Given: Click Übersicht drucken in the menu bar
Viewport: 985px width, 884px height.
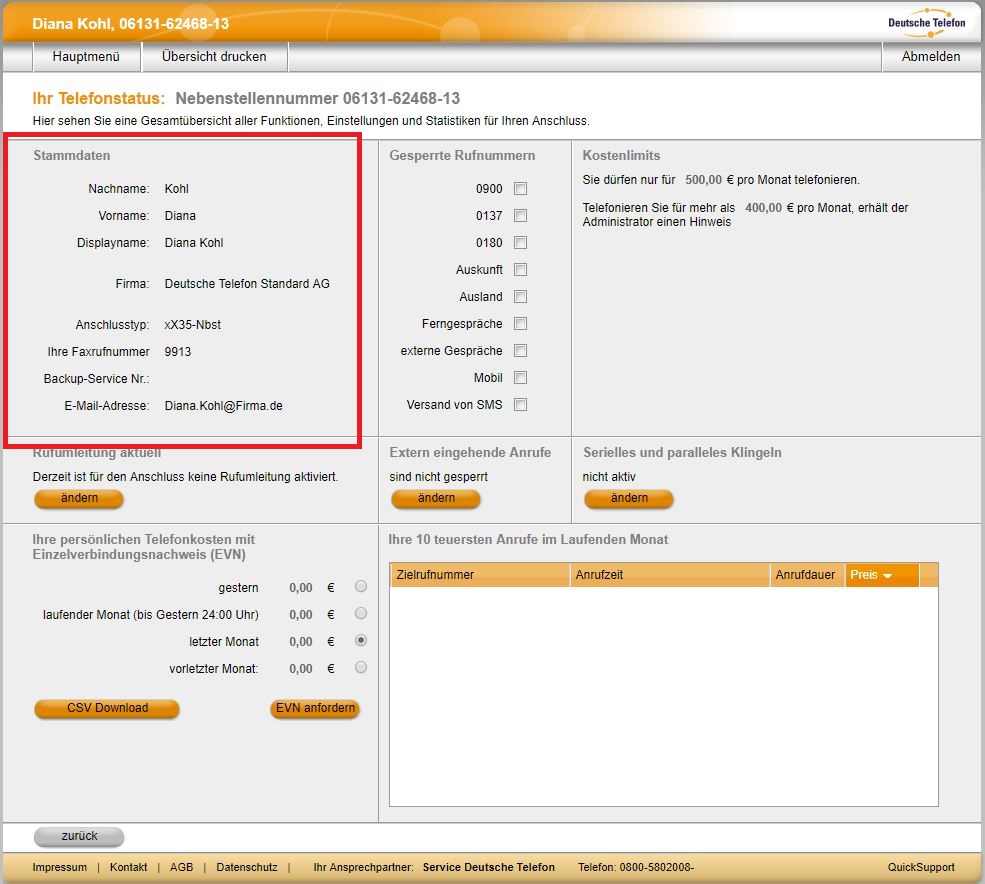Looking at the screenshot, I should point(214,57).
